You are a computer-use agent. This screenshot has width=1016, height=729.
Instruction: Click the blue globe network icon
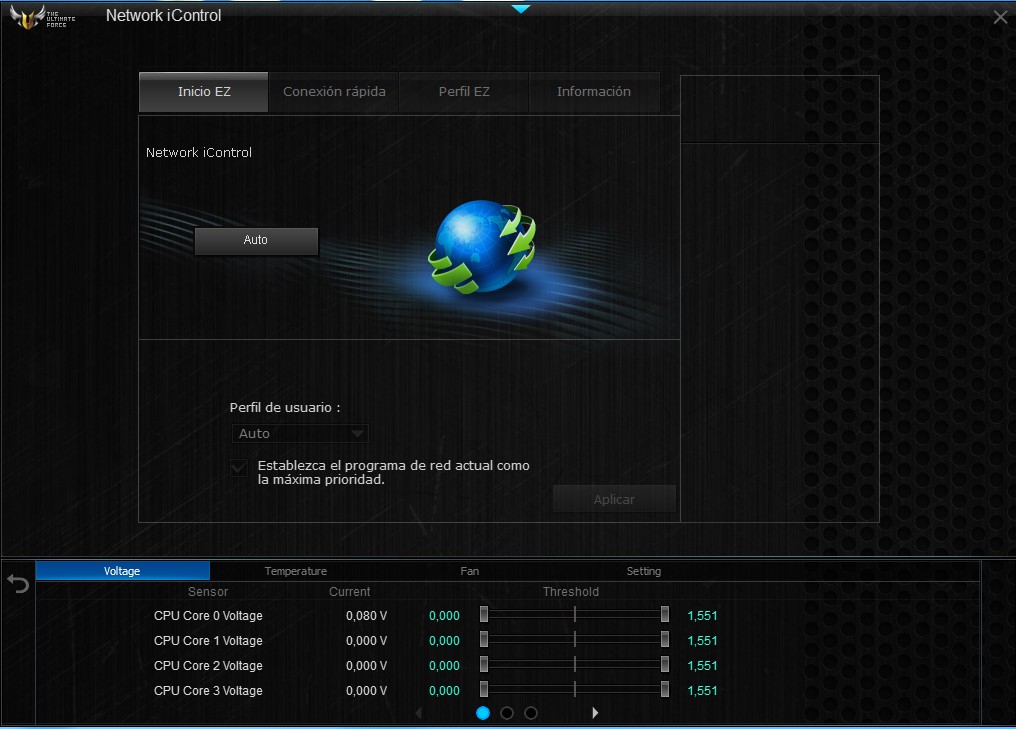pos(483,247)
